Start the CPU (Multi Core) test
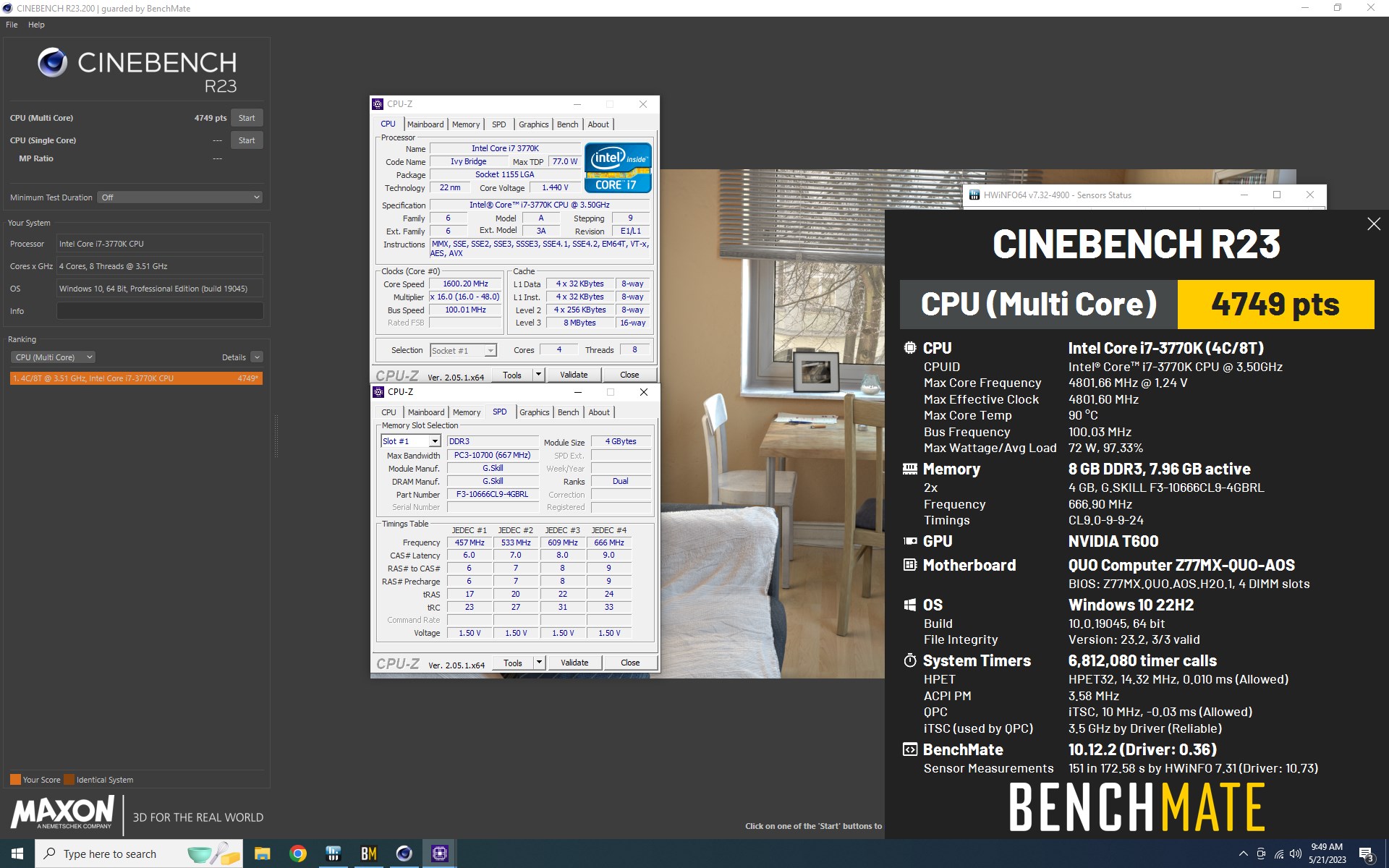 (x=247, y=118)
